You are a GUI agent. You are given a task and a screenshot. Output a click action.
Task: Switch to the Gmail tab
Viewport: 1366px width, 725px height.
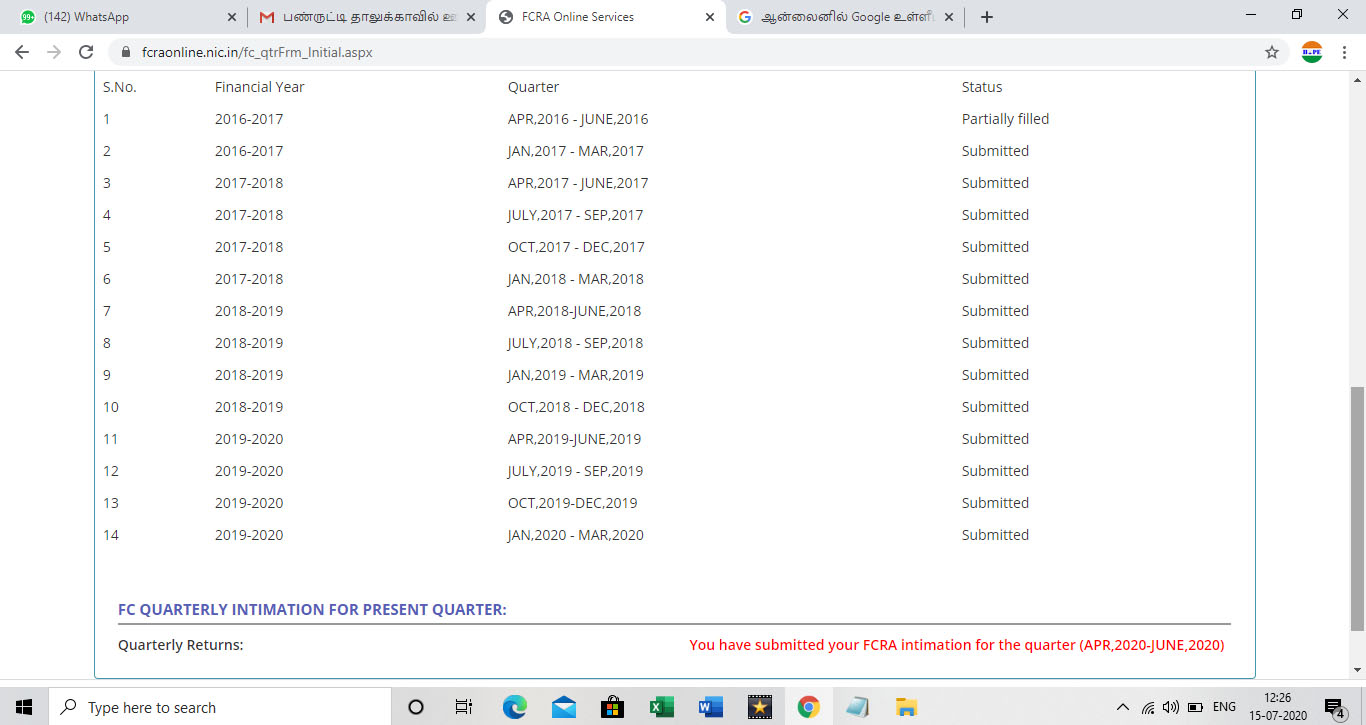click(x=360, y=17)
